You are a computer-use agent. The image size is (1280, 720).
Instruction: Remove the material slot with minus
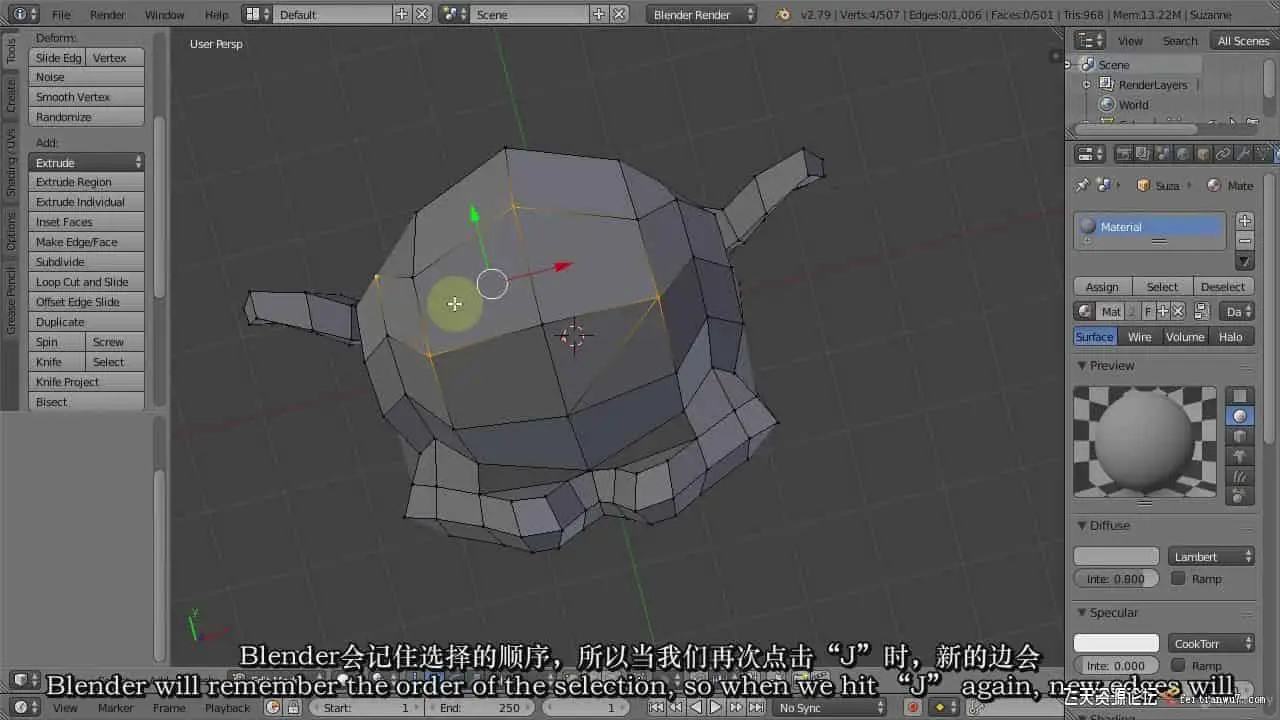(x=1244, y=241)
